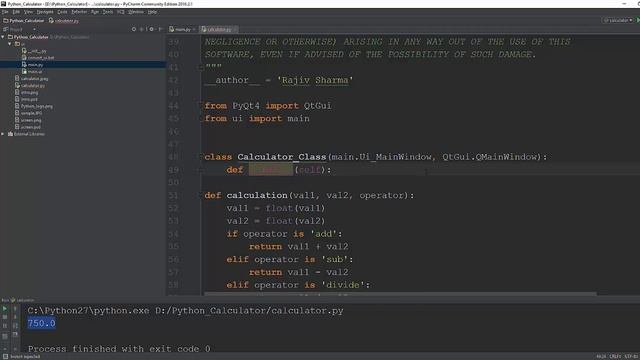Screen dimensions: 640x360
Task: Select intro.psd in project tree
Action: 27,99
